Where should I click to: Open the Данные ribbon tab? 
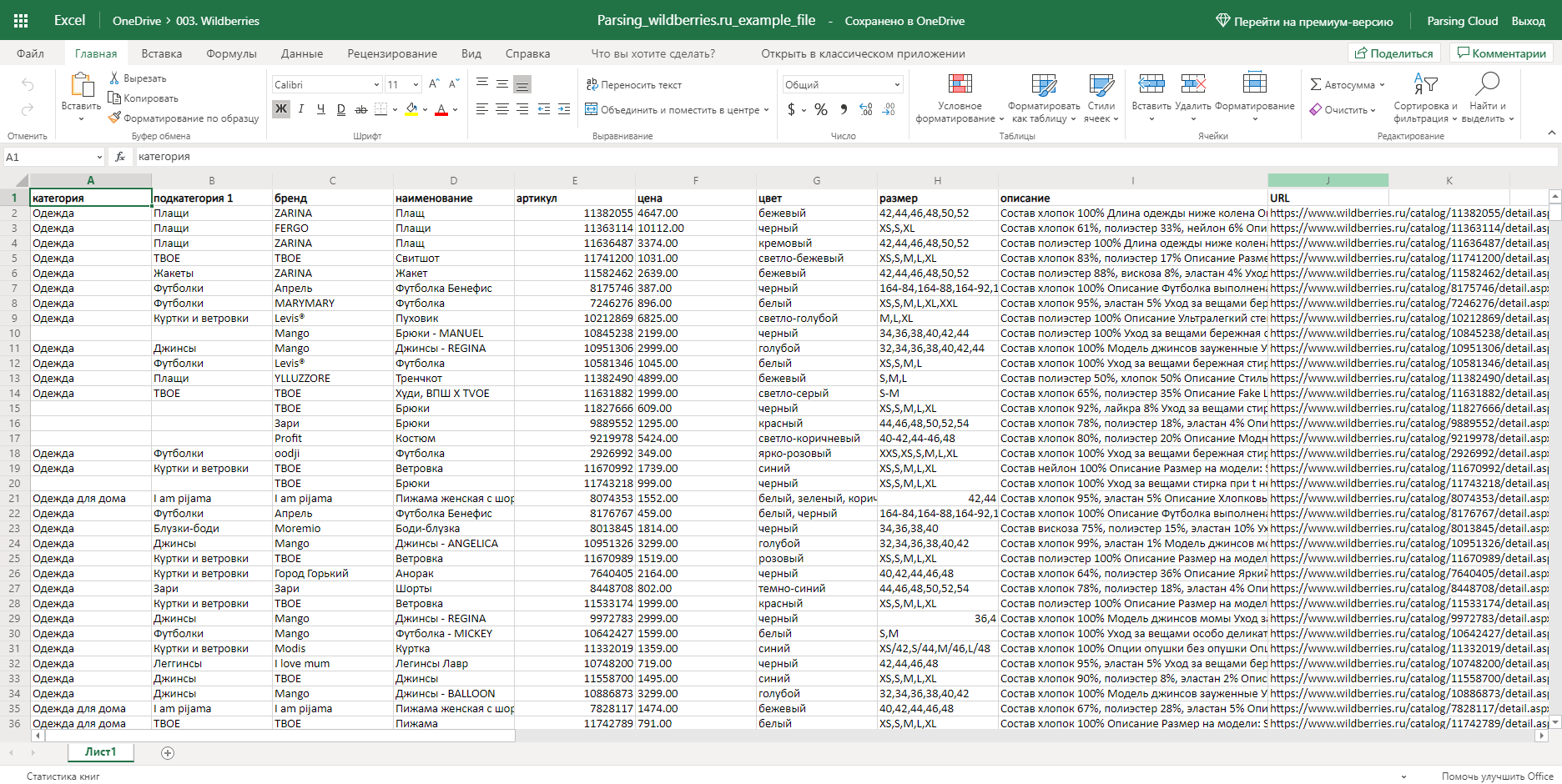coord(302,53)
